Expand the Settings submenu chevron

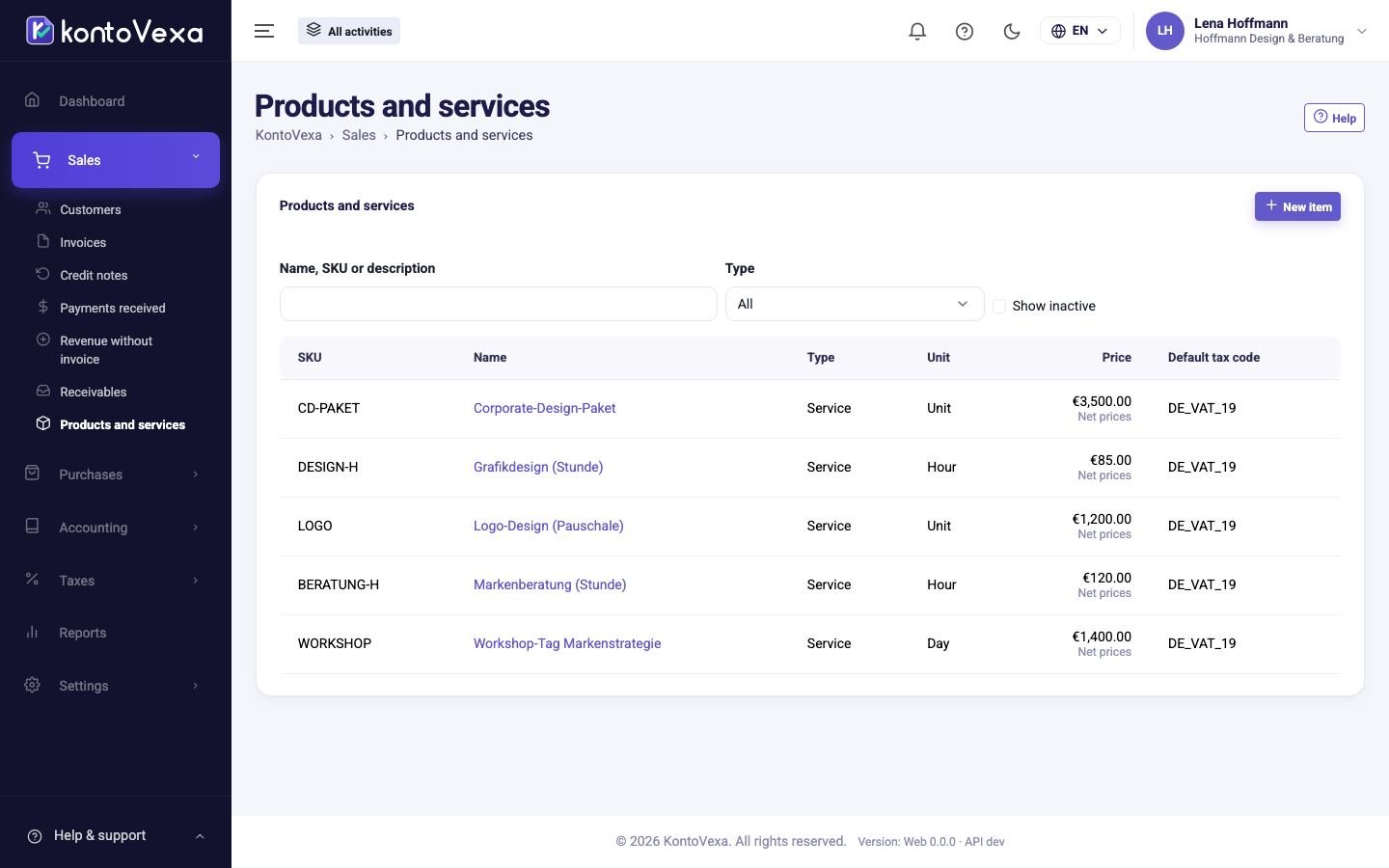(196, 686)
